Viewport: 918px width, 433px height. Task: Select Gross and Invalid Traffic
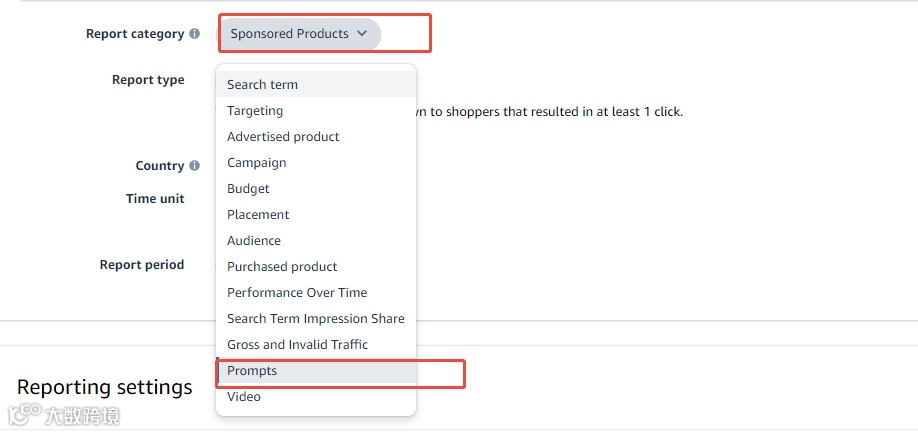coord(297,345)
